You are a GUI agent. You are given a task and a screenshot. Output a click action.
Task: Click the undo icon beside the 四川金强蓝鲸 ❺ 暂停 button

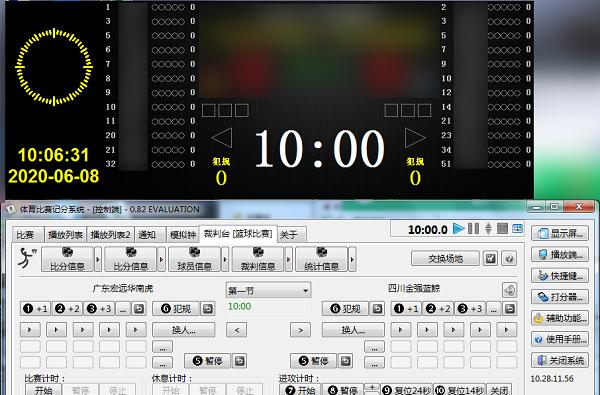[346, 361]
